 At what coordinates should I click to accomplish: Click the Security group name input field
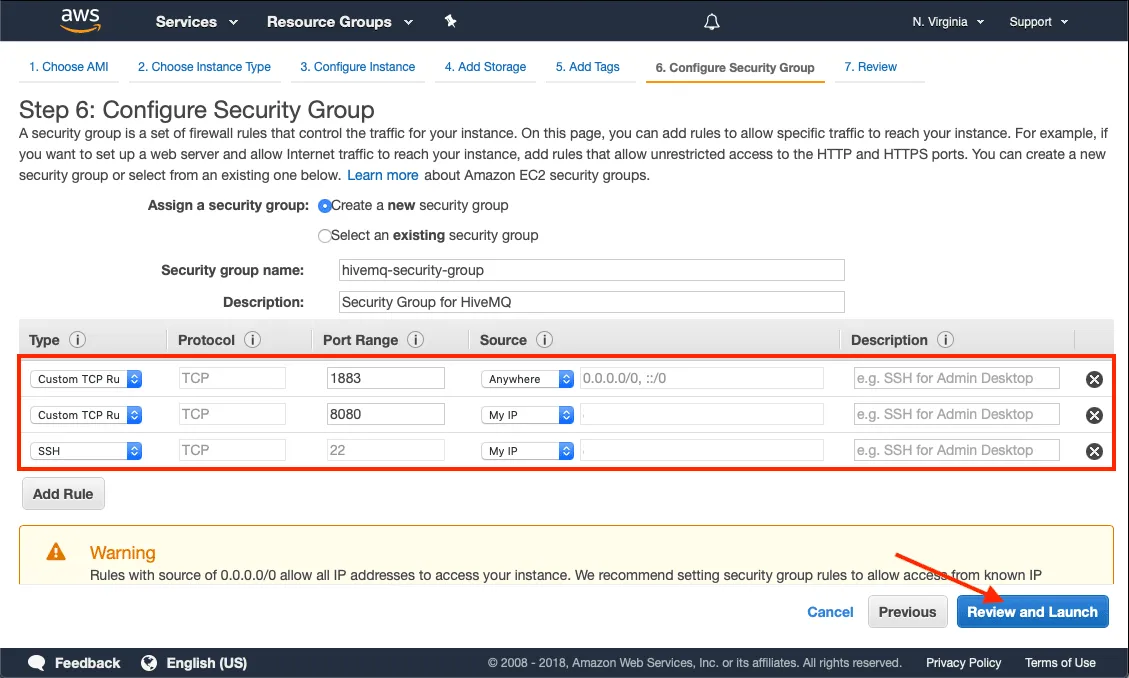click(590, 270)
